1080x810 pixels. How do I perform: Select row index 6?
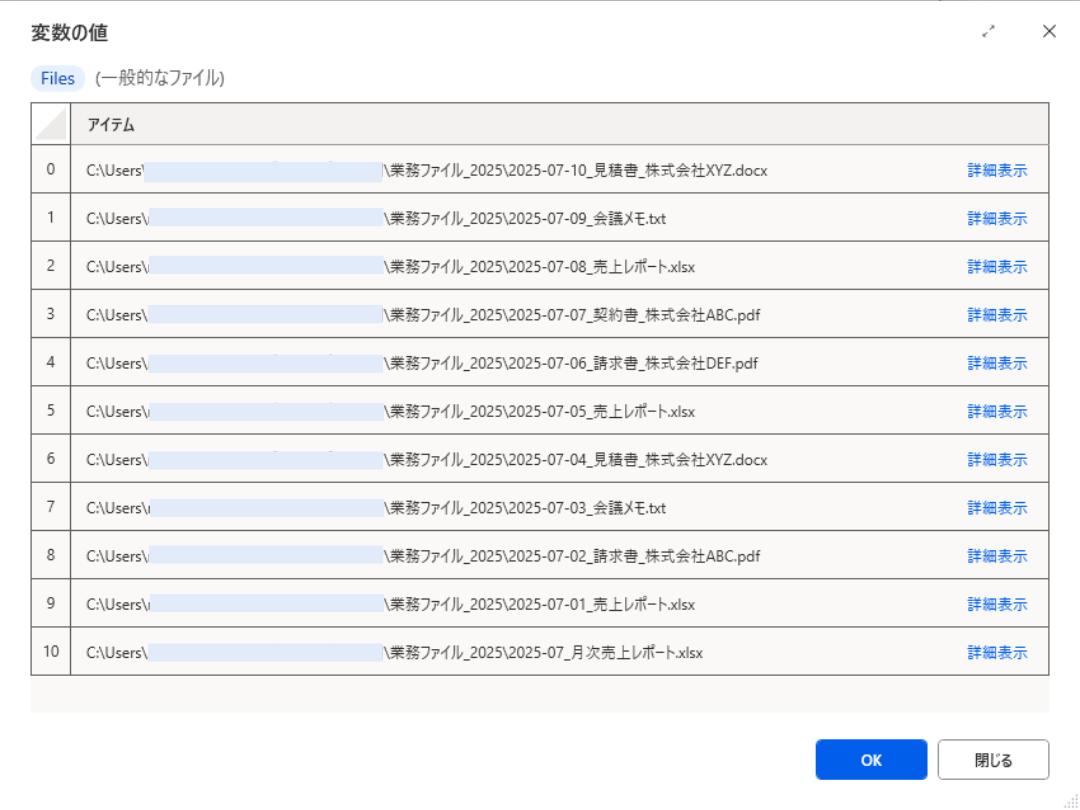(x=51, y=459)
